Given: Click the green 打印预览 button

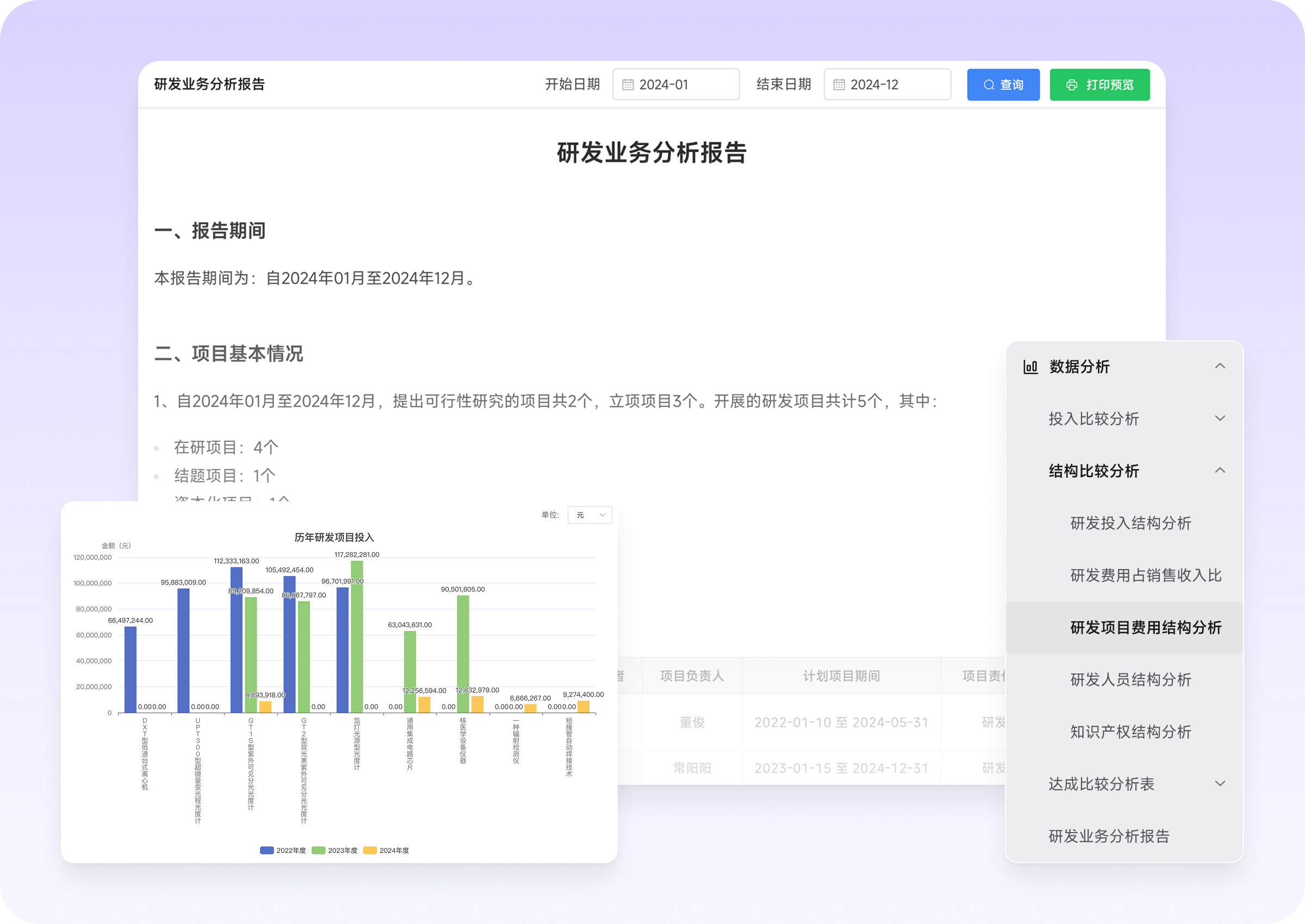Looking at the screenshot, I should pyautogui.click(x=1099, y=85).
